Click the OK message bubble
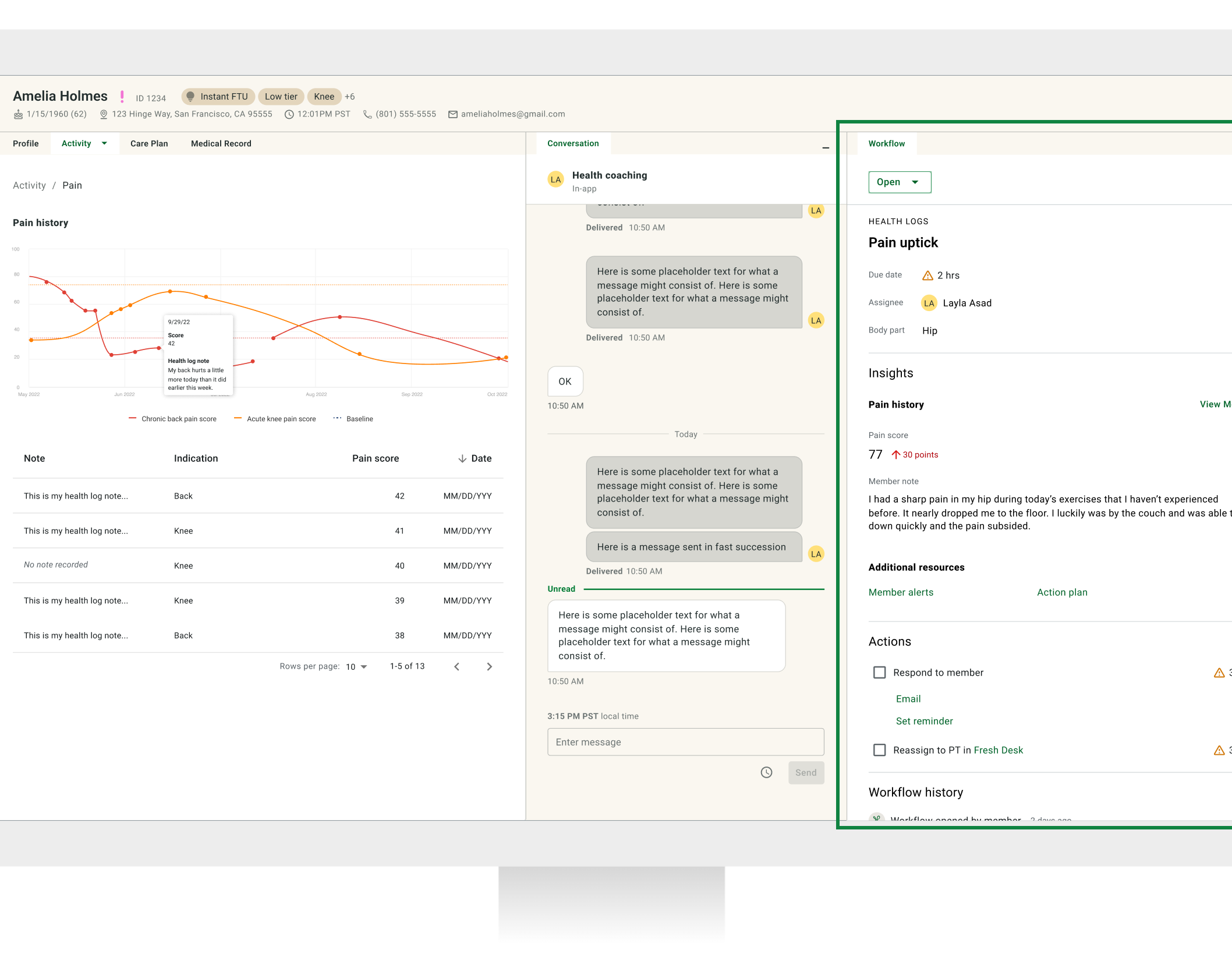 tap(565, 382)
